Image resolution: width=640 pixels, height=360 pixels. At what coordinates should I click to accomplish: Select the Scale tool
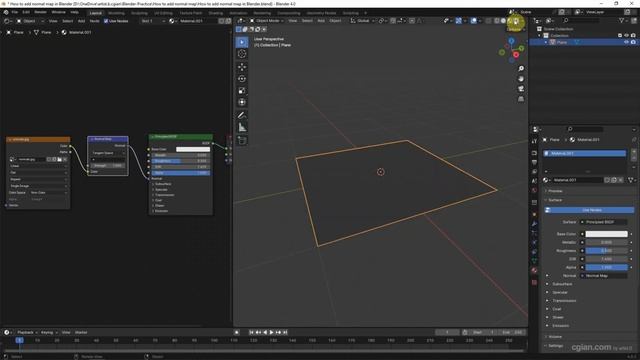pos(242,91)
